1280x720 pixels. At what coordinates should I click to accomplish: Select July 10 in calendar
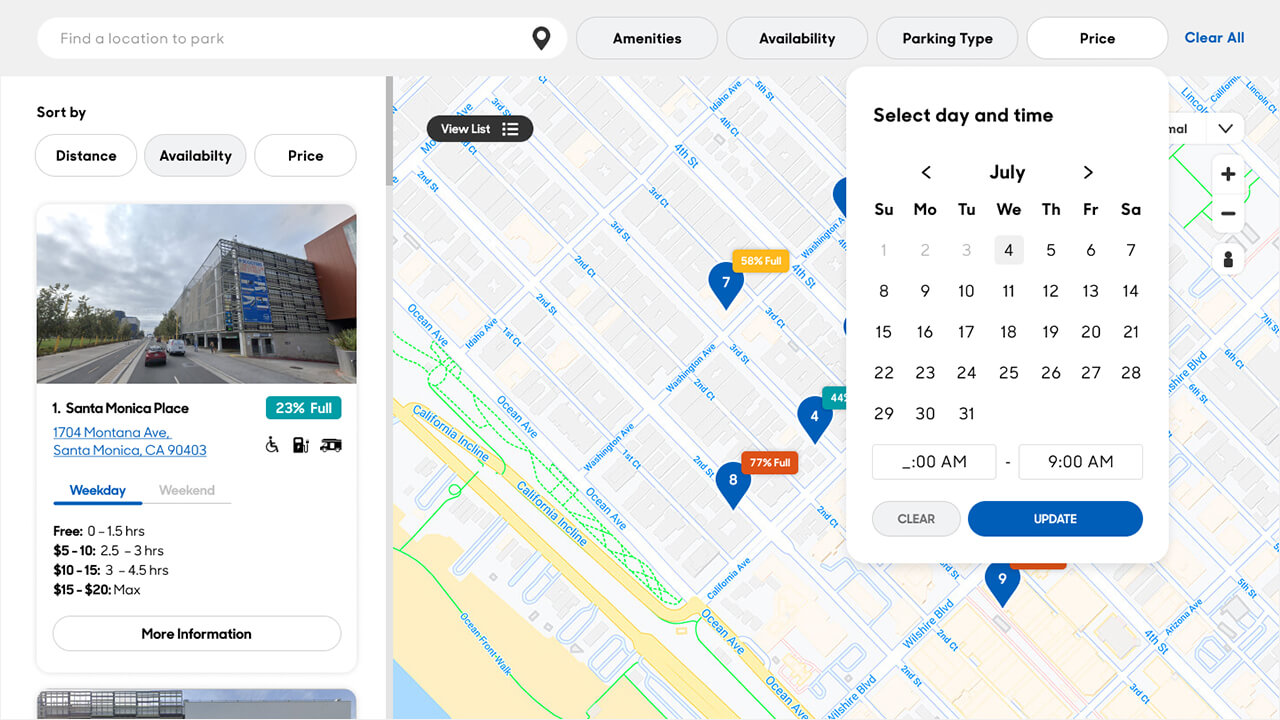coord(966,291)
